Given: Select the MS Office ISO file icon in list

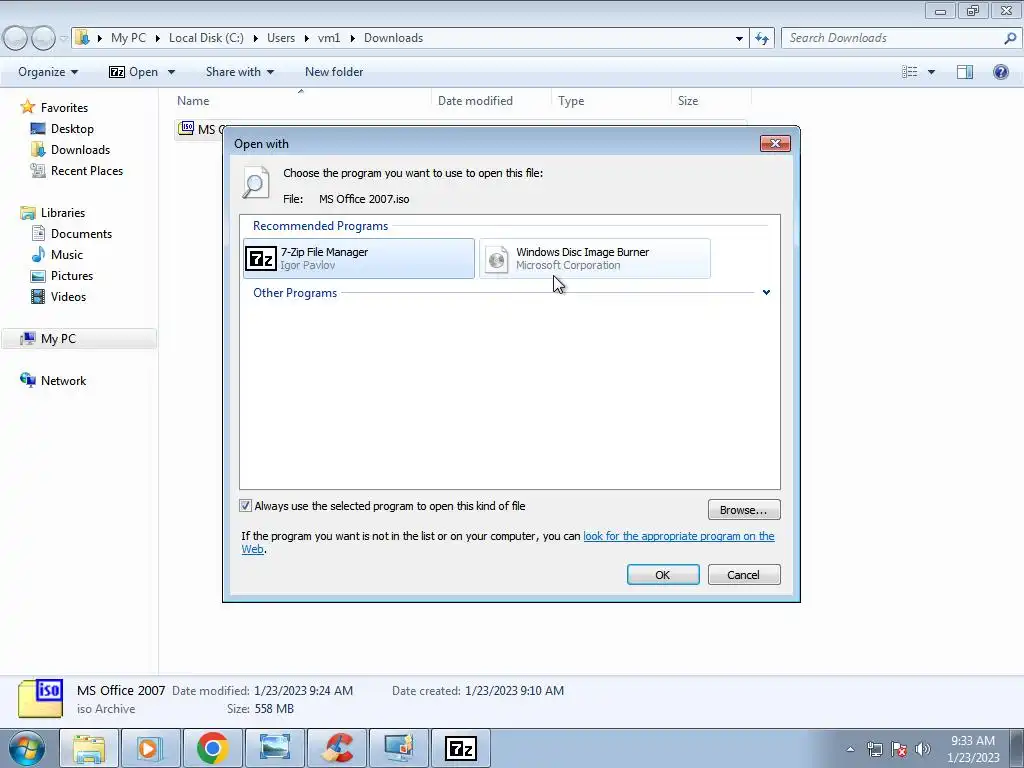Looking at the screenshot, I should pyautogui.click(x=186, y=129).
